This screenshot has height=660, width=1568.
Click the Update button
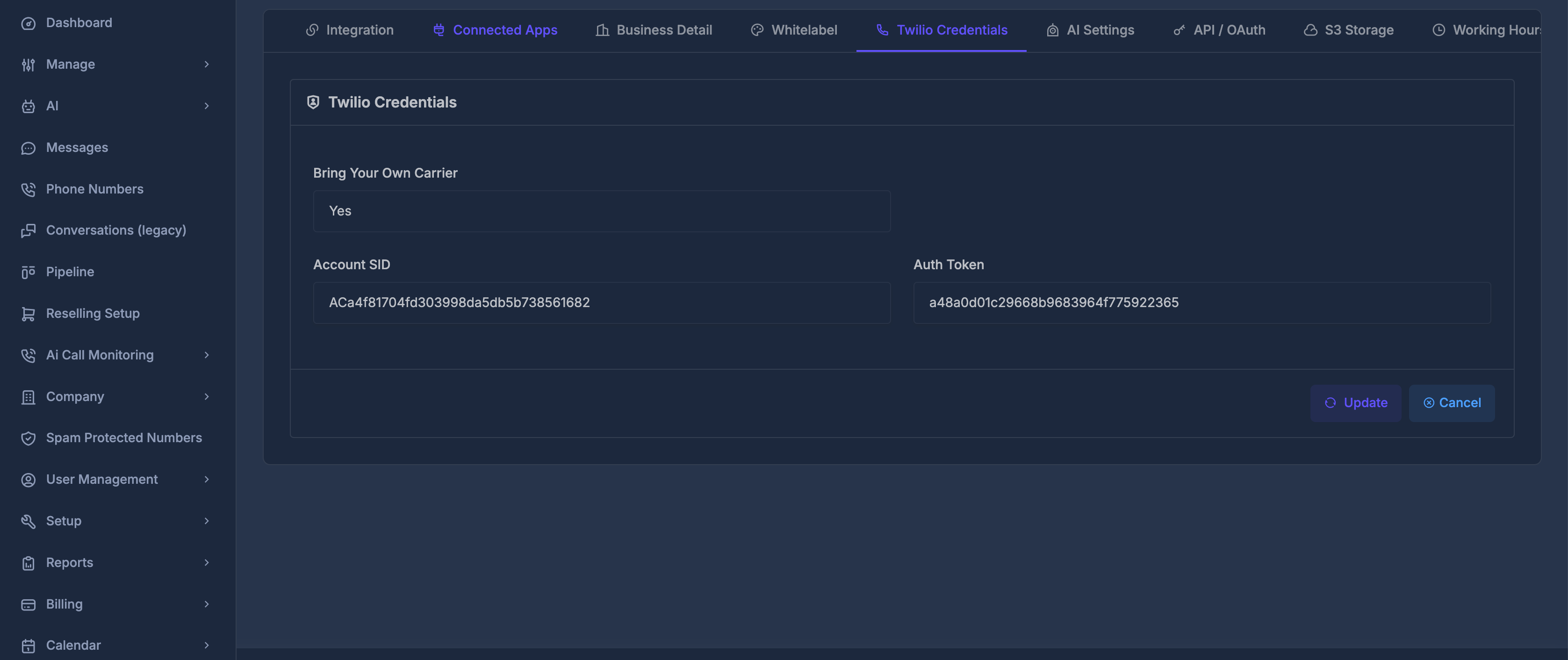pyautogui.click(x=1356, y=403)
